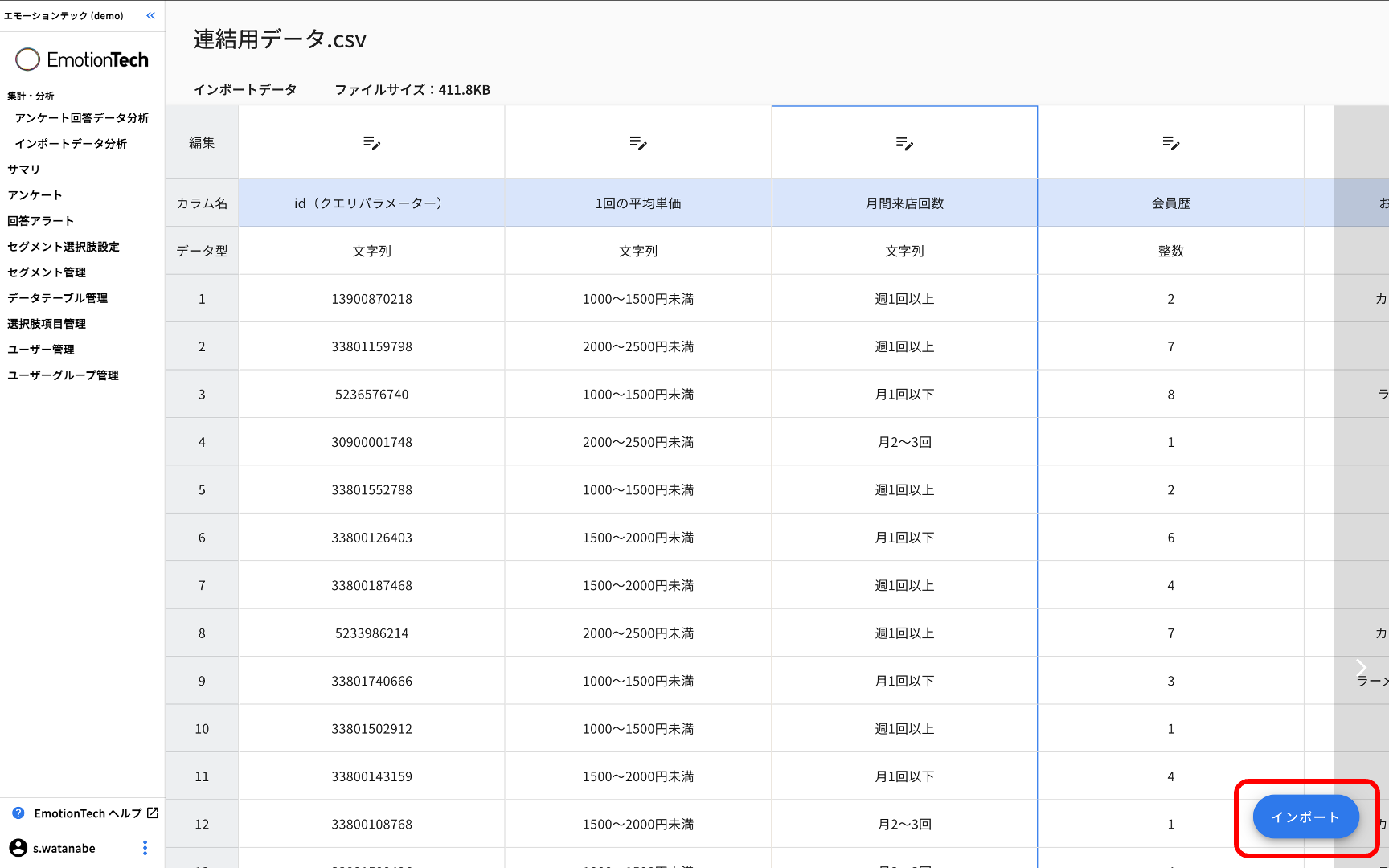Viewport: 1389px width, 868px height.
Task: Go to サマリ in sidebar
Action: 23,170
